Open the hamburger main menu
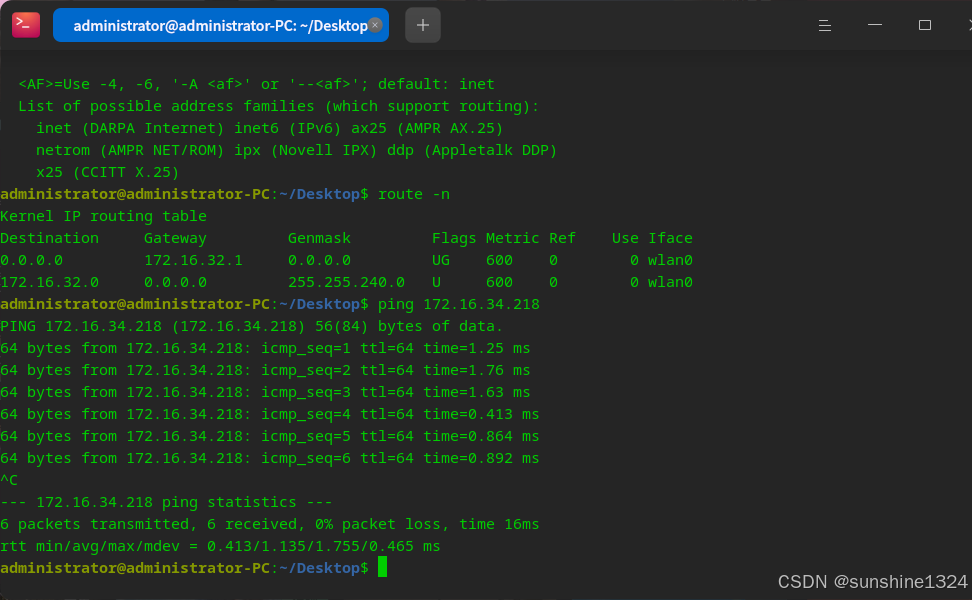The height and width of the screenshot is (600, 972). (x=824, y=25)
